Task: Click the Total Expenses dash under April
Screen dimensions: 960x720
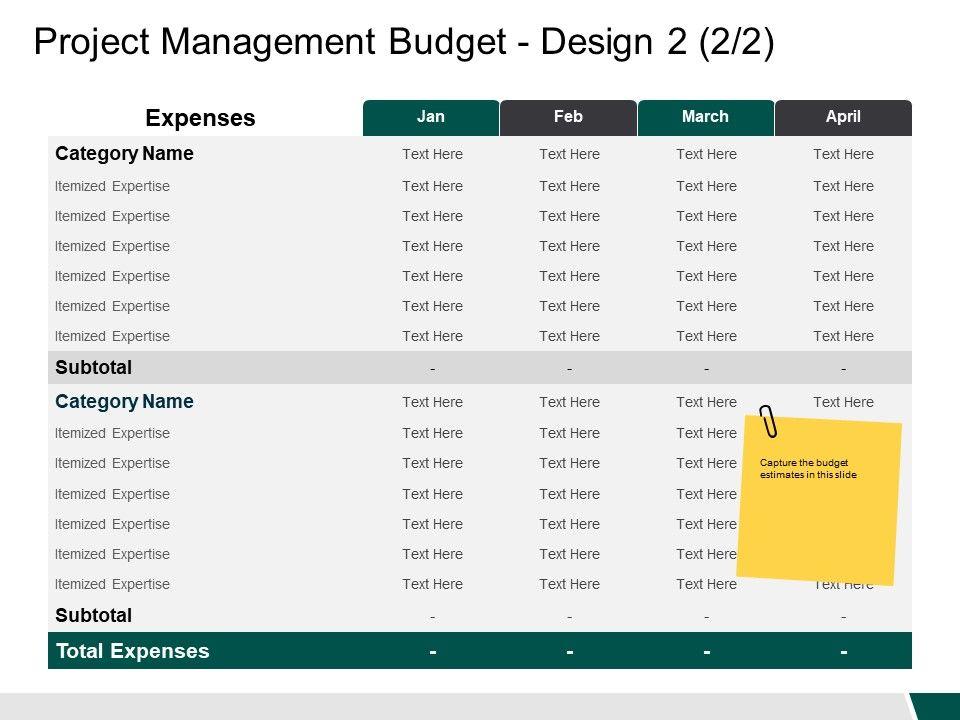Action: (844, 652)
